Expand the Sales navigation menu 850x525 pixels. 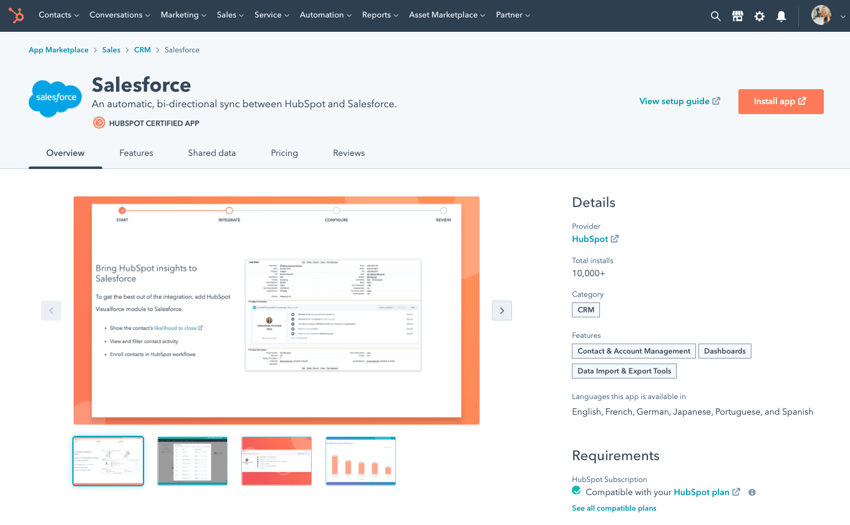pyautogui.click(x=230, y=15)
